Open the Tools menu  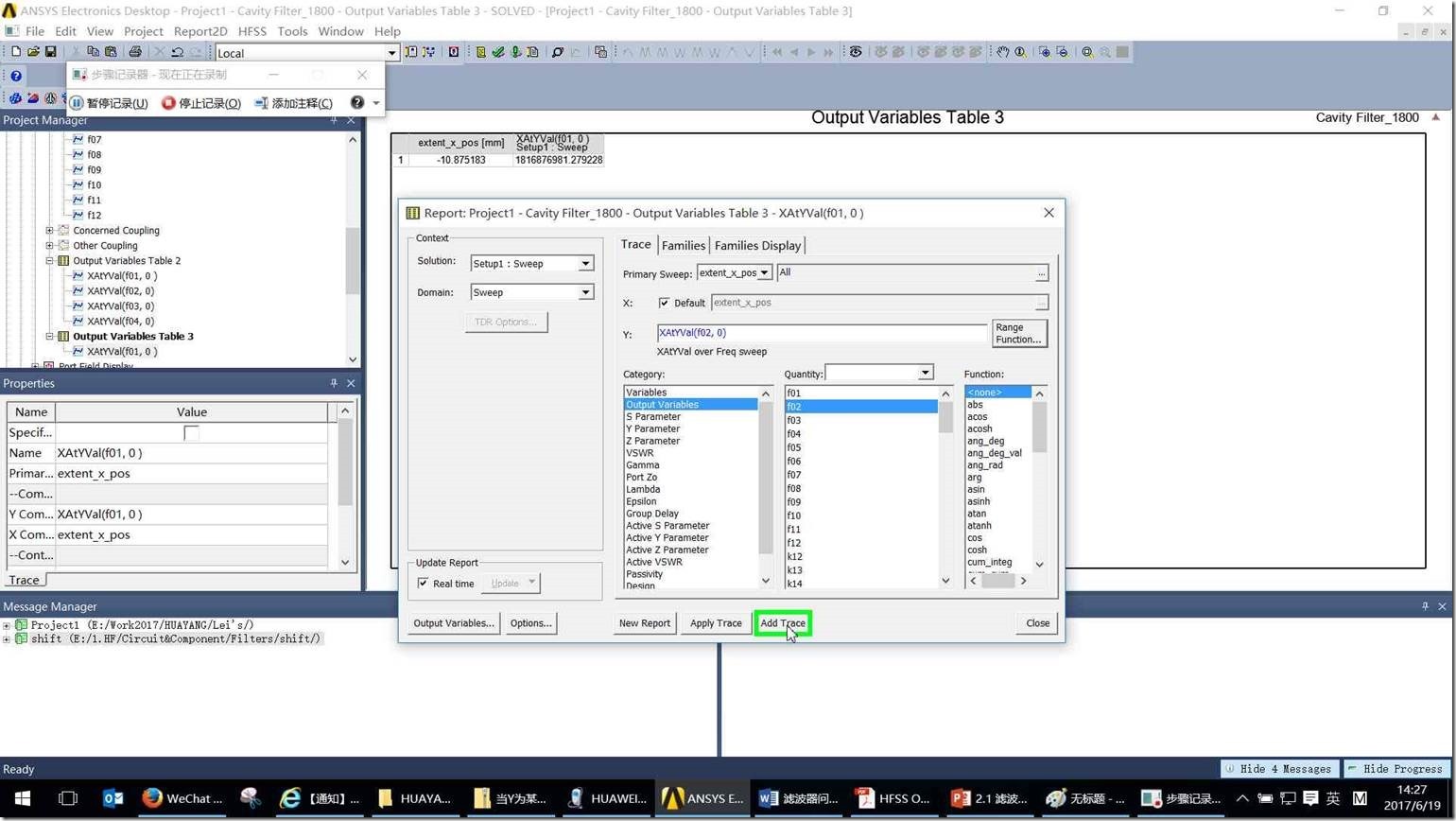click(x=292, y=31)
